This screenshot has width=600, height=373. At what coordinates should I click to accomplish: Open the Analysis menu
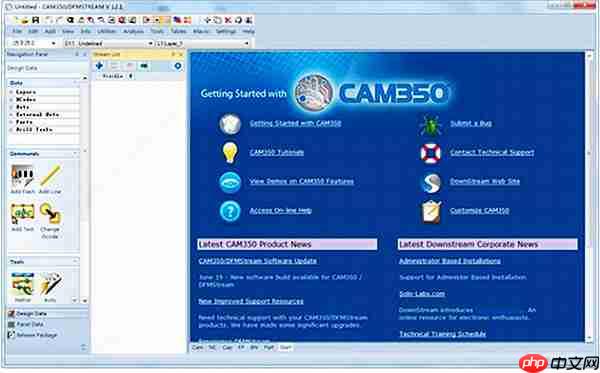click(x=133, y=31)
